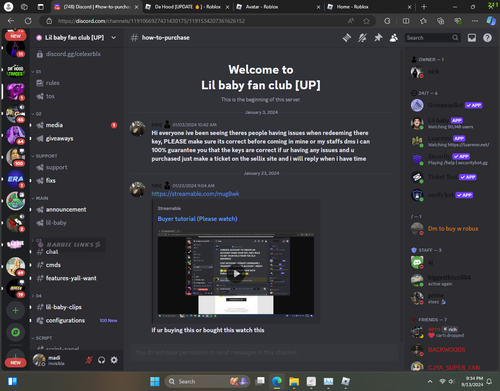The height and width of the screenshot is (391, 500).
Task: Open the cmds channel
Action: (x=77, y=265)
